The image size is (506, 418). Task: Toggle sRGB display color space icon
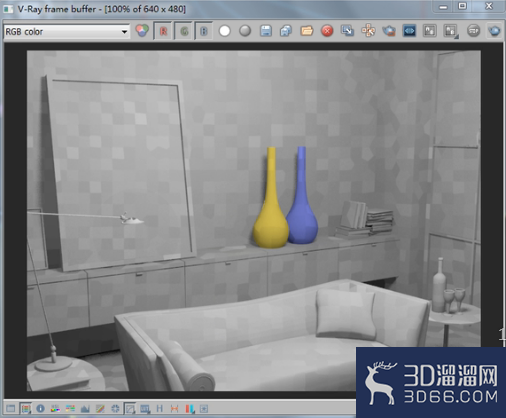130,408
